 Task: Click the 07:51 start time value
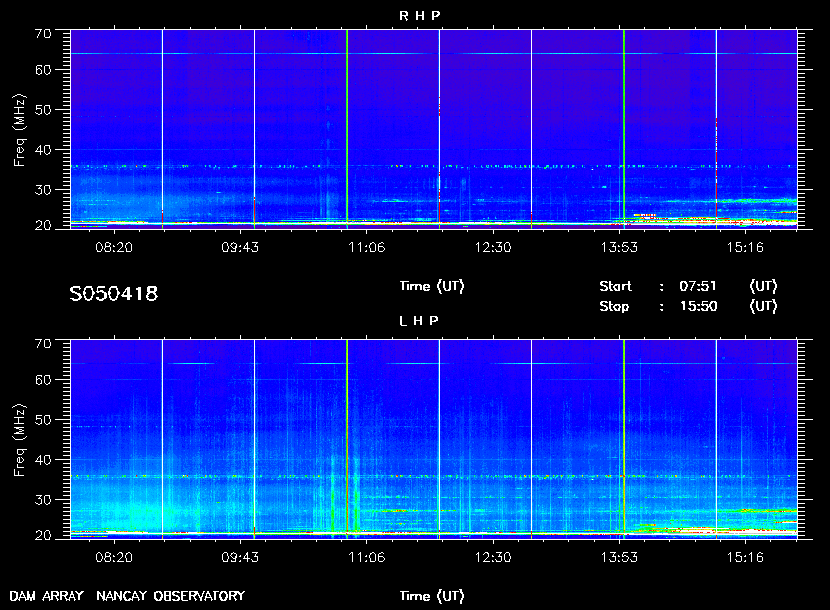(698, 286)
